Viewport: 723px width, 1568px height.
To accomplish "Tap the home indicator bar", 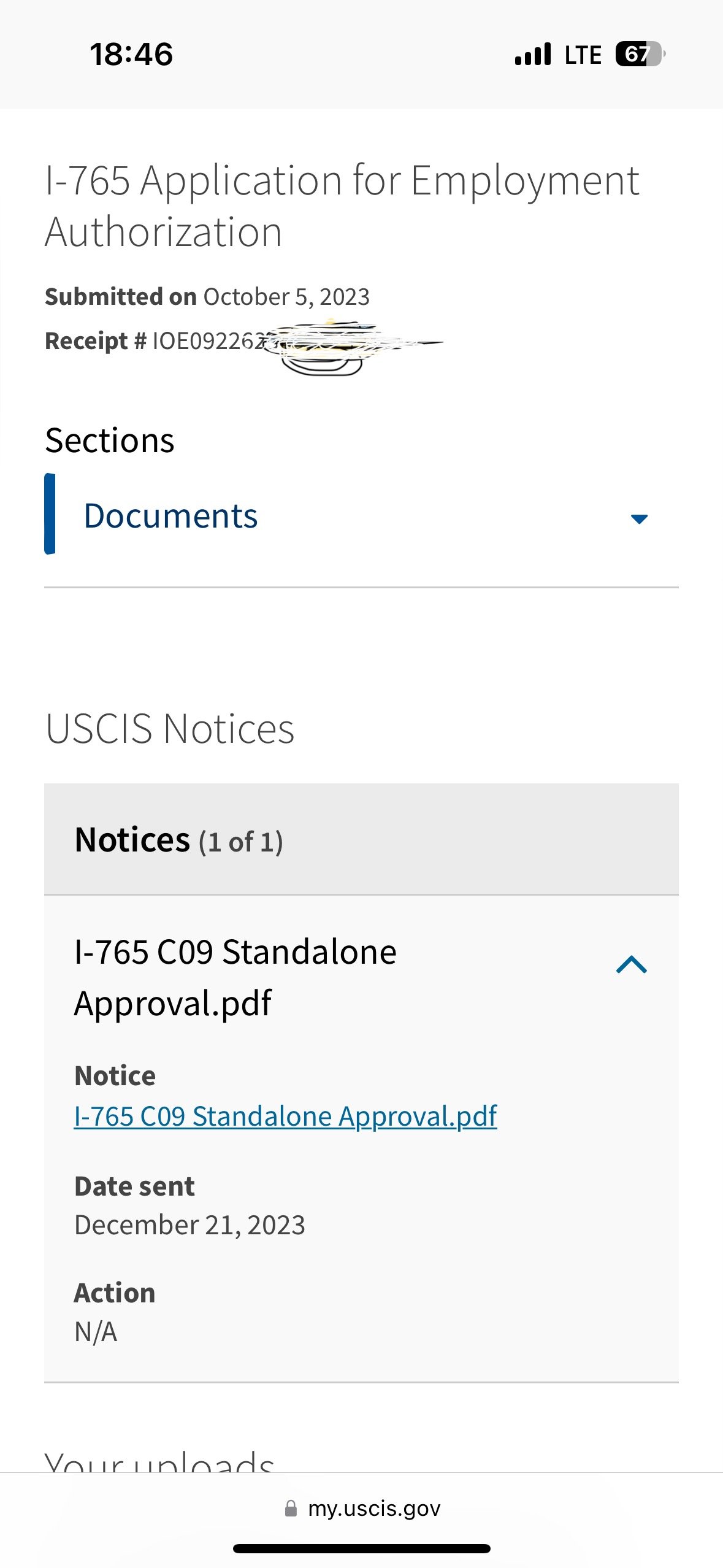I will click(x=361, y=1548).
